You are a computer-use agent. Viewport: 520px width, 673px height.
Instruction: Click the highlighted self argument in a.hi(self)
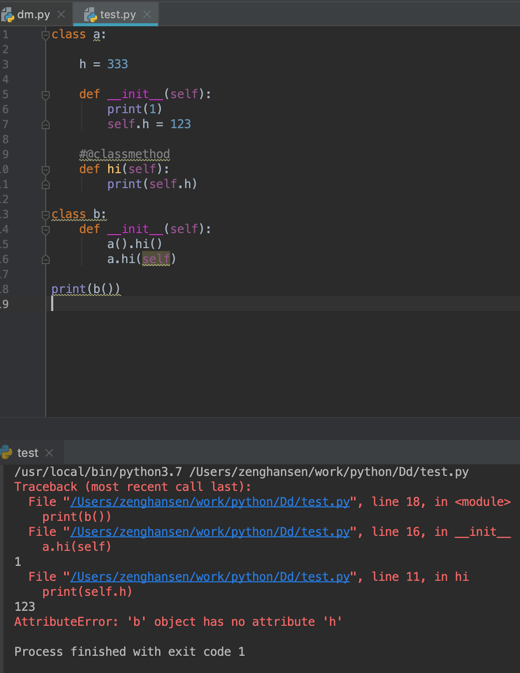[156, 259]
